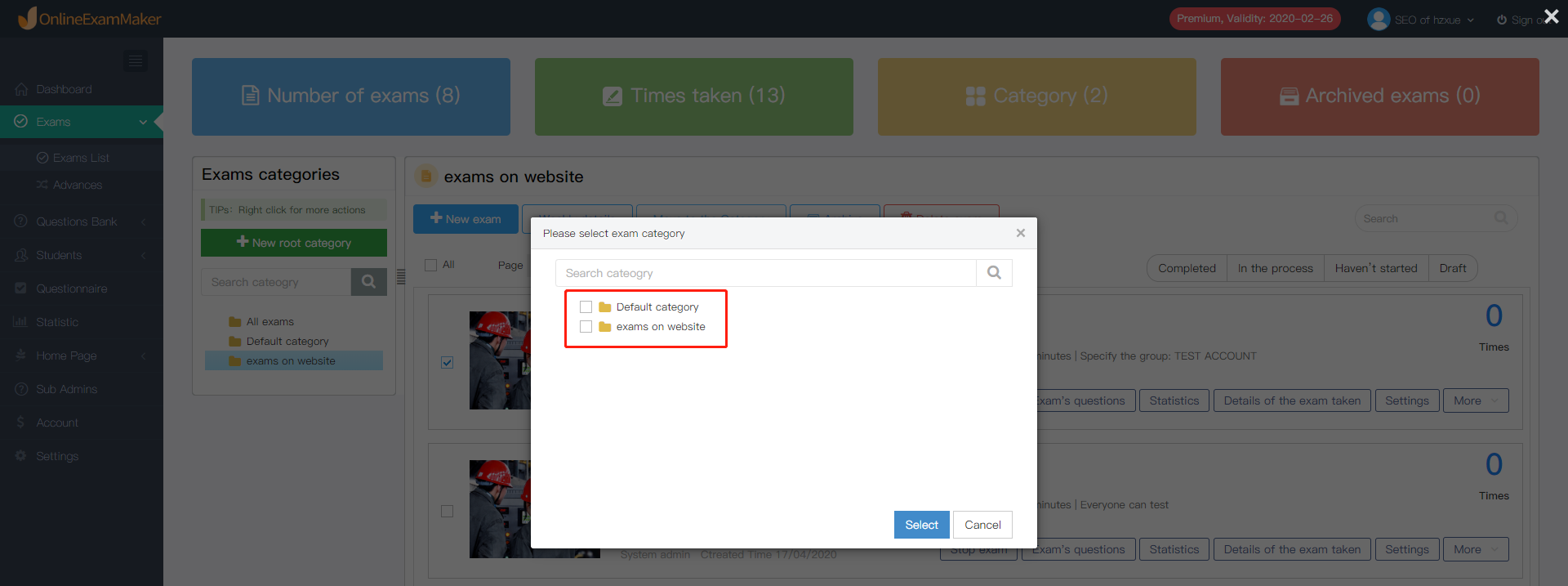Expand the Students menu arrow

click(144, 255)
